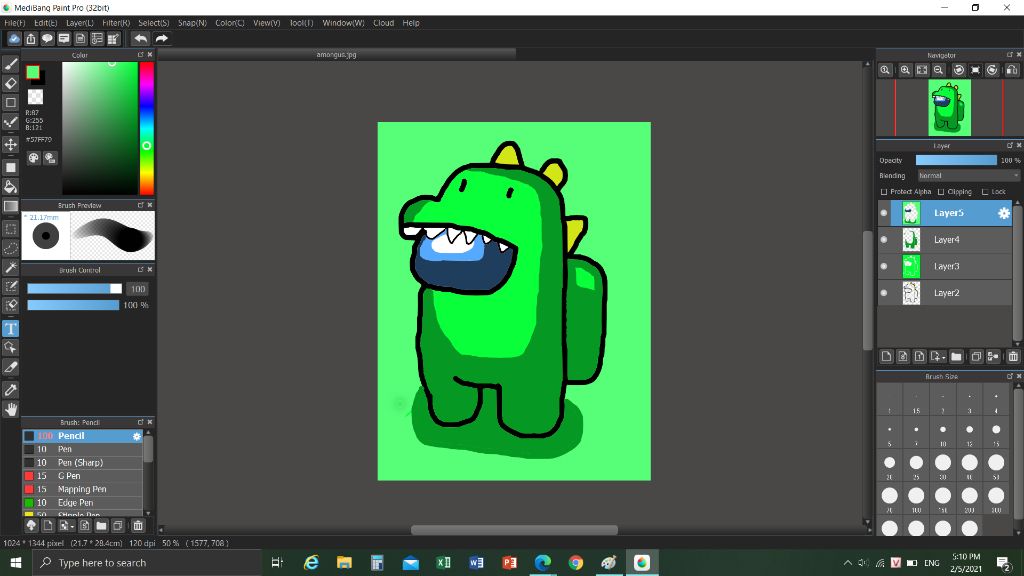Click the export upload icon in toolbar

click(31, 39)
